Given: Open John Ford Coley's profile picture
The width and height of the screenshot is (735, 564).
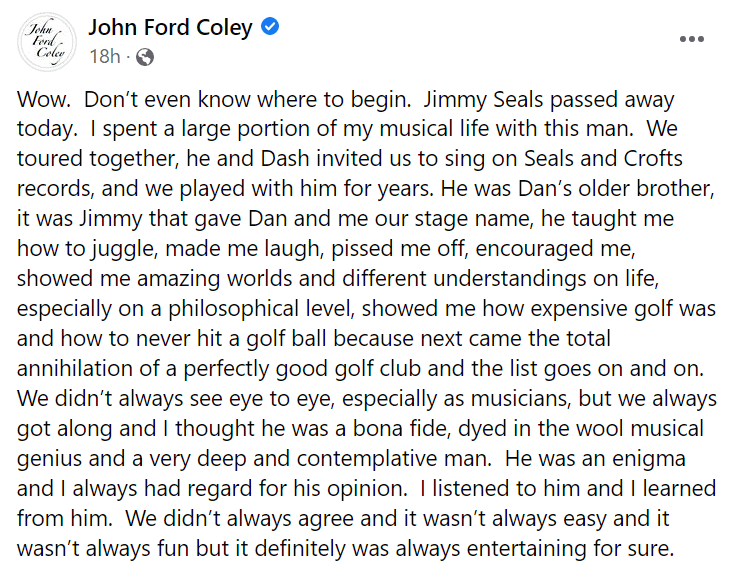Looking at the screenshot, I should click(x=48, y=42).
